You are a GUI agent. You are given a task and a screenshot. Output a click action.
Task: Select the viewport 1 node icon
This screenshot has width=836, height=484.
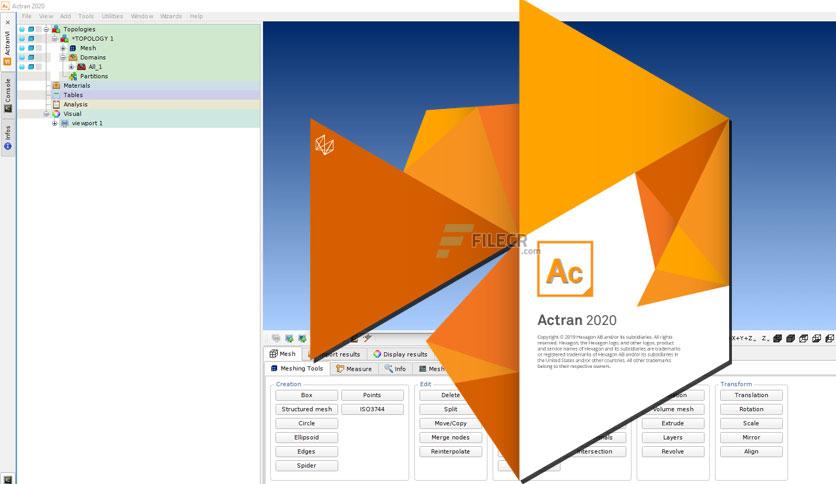65,123
